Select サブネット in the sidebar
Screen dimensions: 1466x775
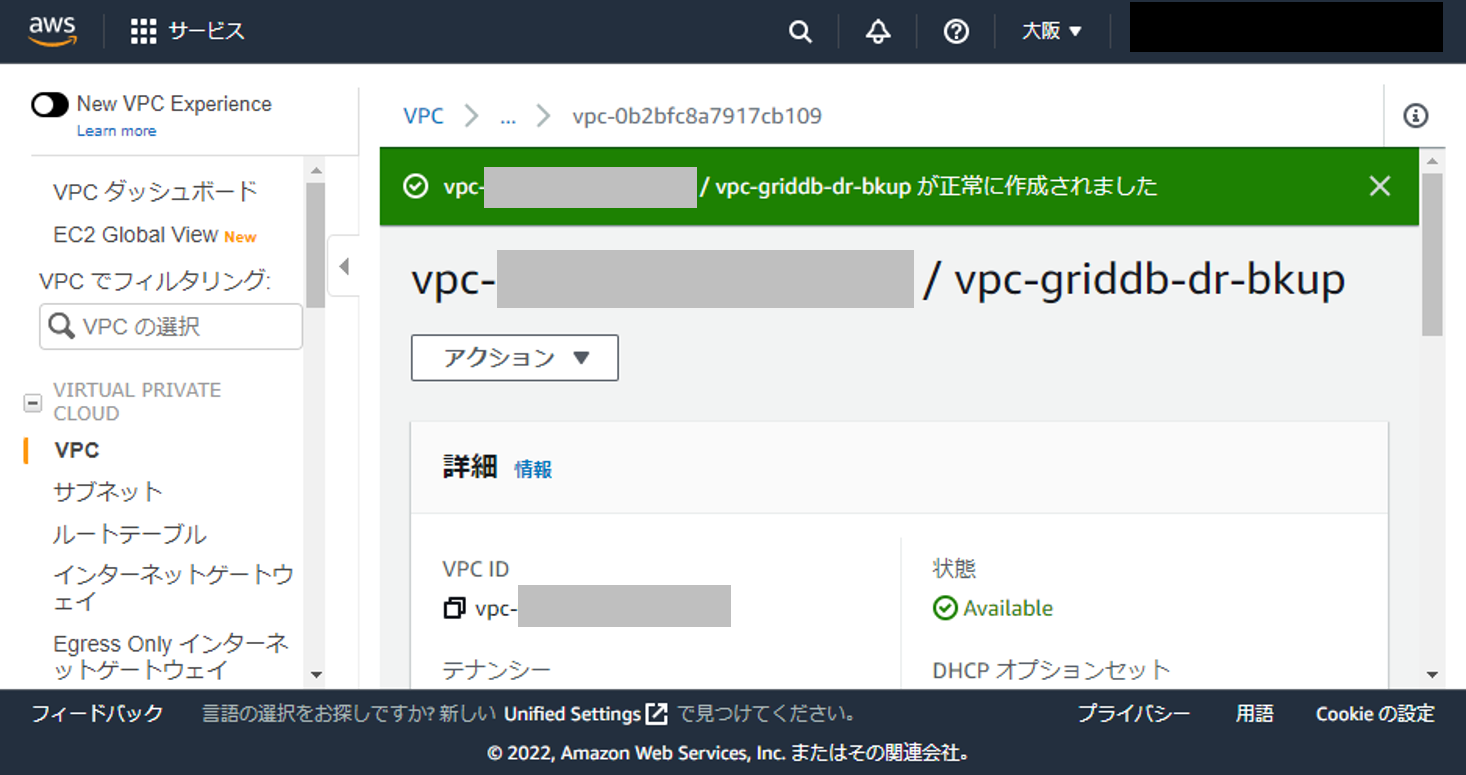(107, 492)
